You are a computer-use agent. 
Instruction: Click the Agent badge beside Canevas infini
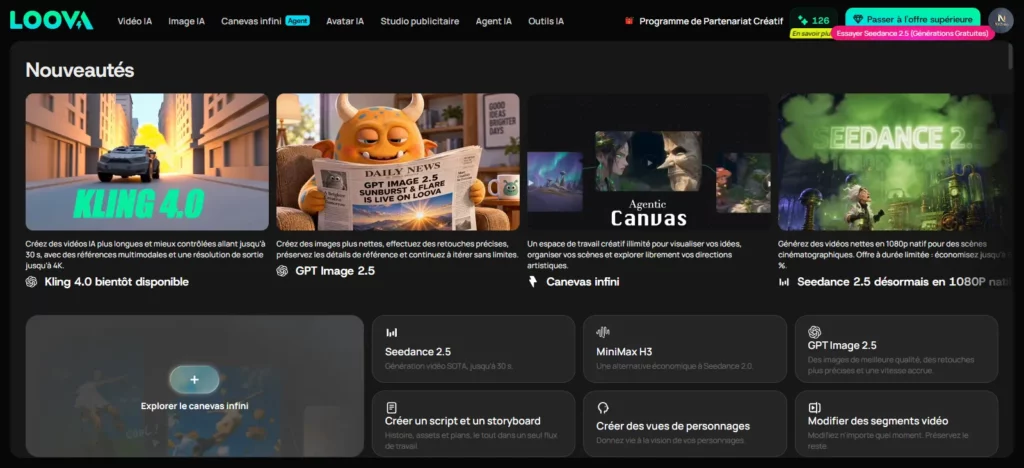(298, 21)
